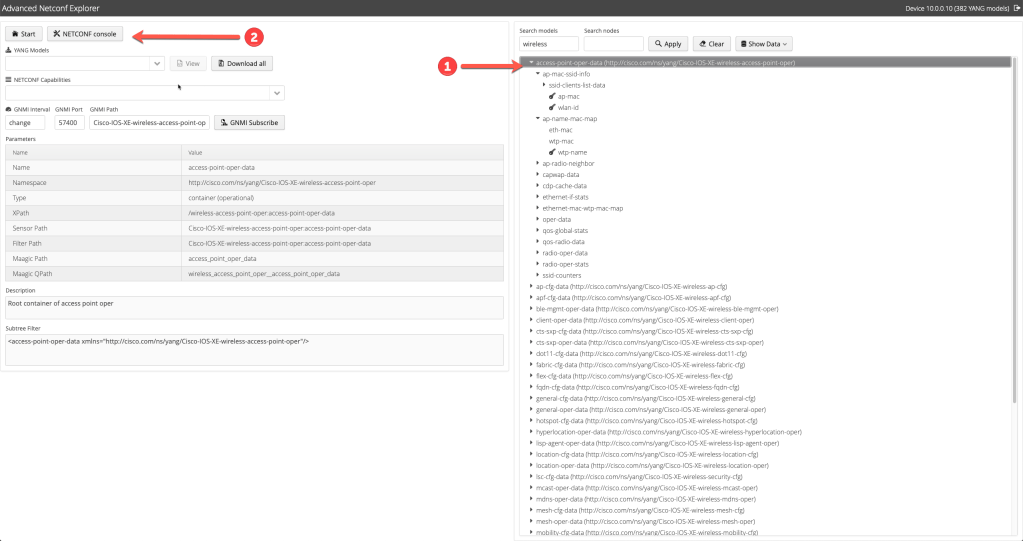This screenshot has height=541, width=1023.
Task: Open the NETCONF console
Action: click(x=85, y=34)
